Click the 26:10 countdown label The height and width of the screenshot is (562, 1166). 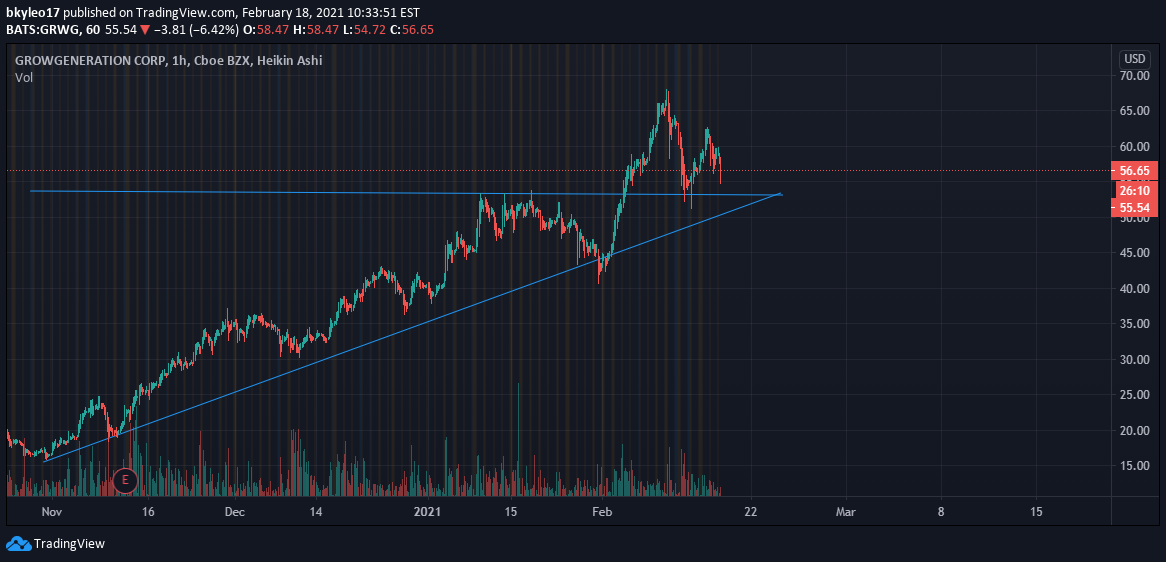1137,190
